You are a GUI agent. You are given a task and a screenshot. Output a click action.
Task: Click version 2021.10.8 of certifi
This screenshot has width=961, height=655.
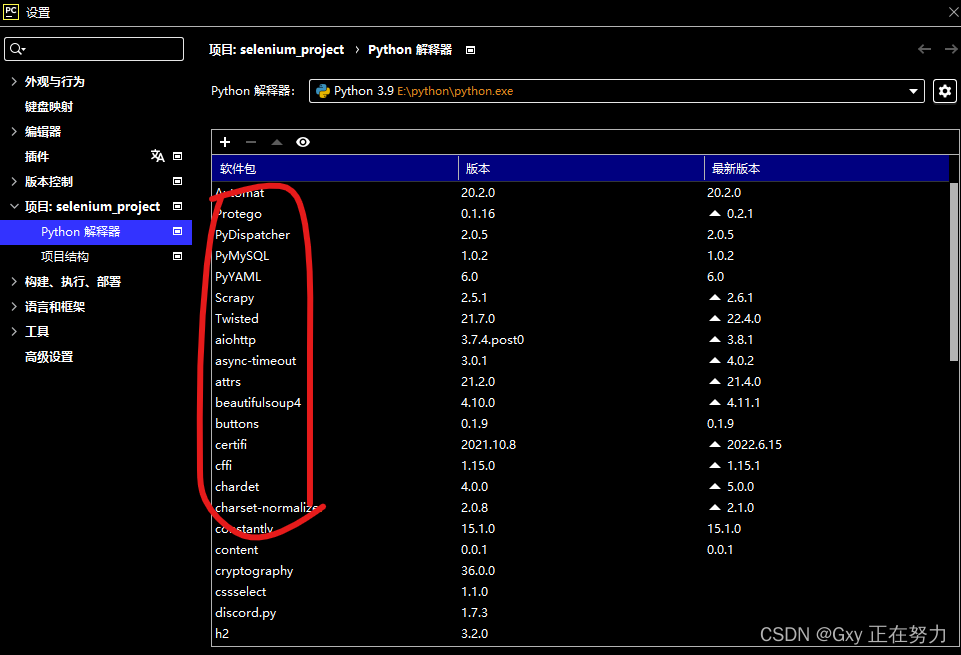click(488, 444)
